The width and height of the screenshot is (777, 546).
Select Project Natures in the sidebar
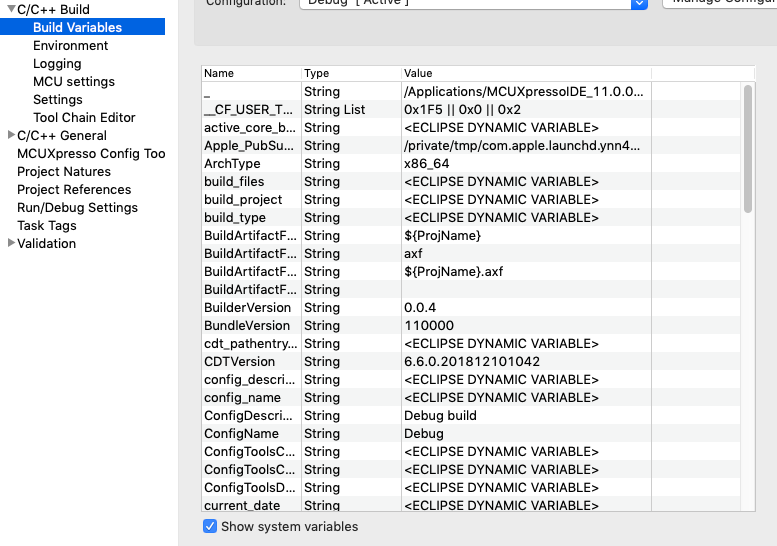64,171
